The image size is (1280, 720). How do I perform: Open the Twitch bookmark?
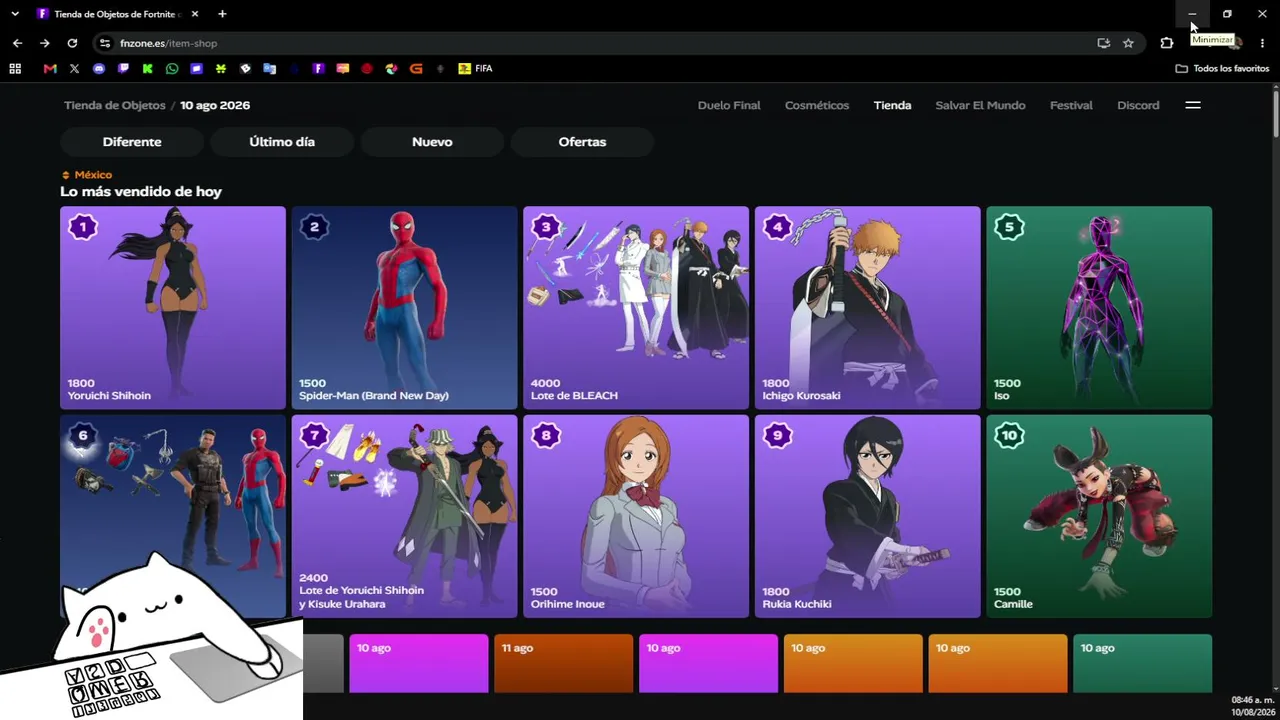(x=123, y=69)
